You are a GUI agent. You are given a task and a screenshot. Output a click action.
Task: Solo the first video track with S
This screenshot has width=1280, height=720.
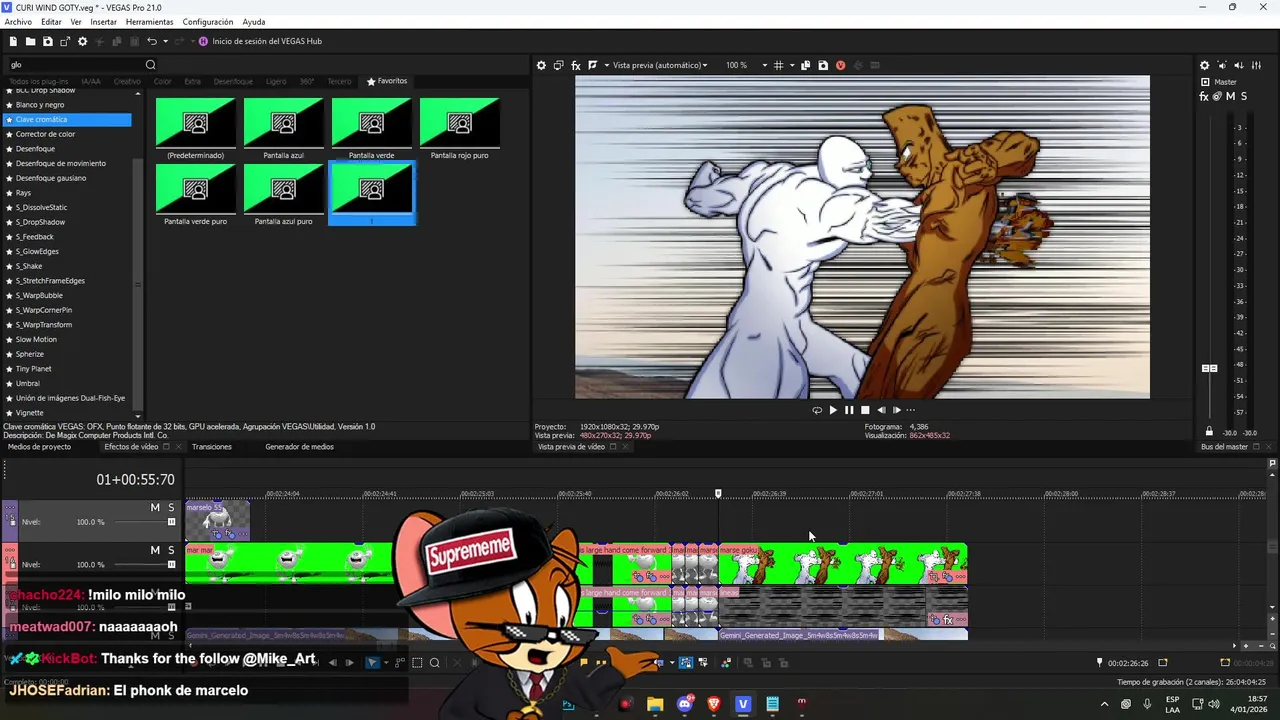[171, 508]
